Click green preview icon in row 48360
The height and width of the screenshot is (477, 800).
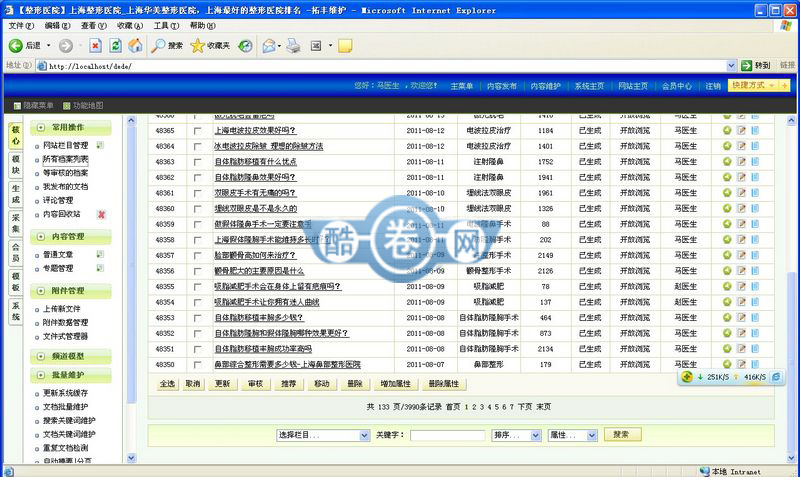(727, 208)
